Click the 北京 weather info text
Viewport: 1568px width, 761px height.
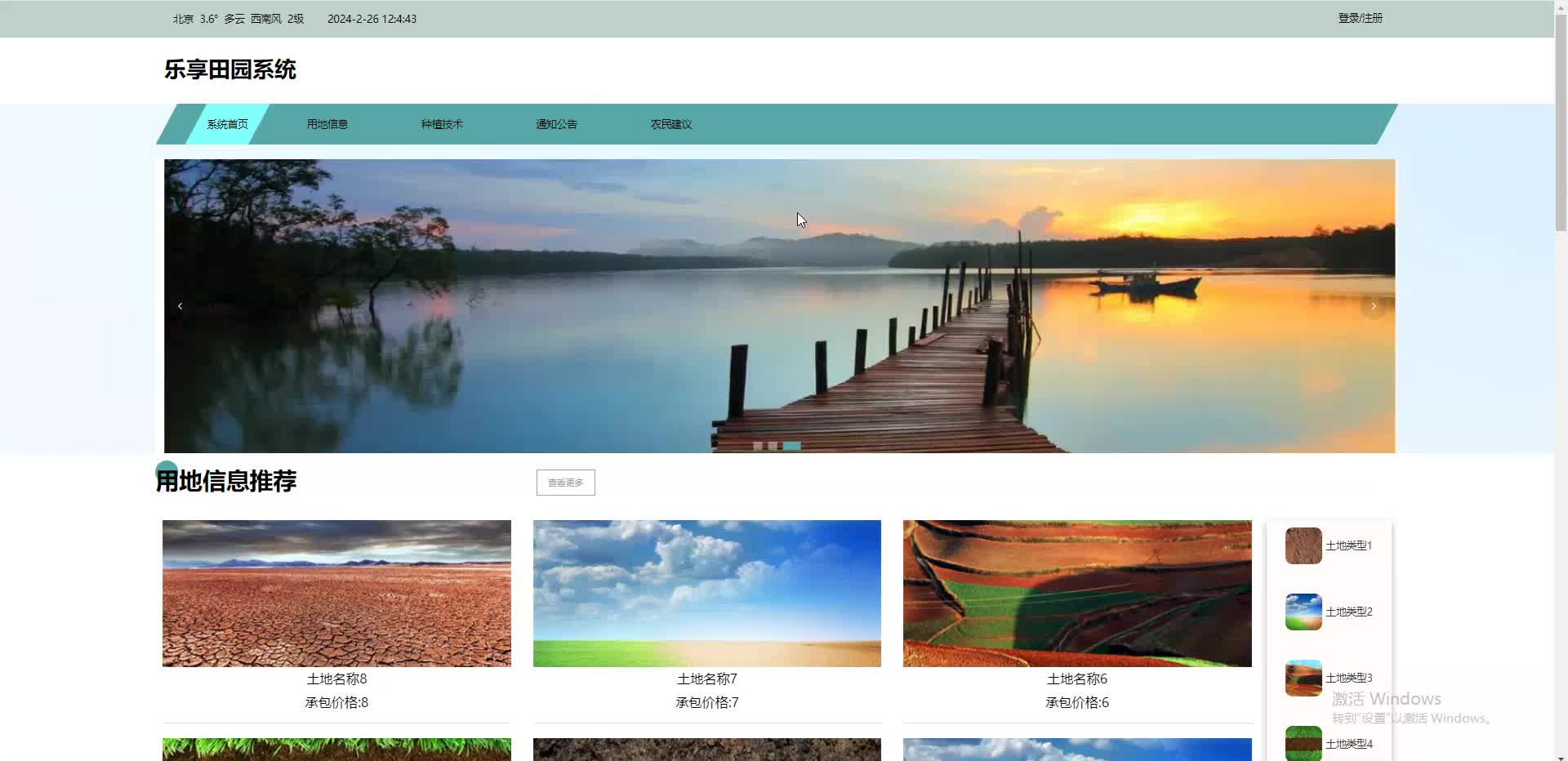click(x=238, y=19)
